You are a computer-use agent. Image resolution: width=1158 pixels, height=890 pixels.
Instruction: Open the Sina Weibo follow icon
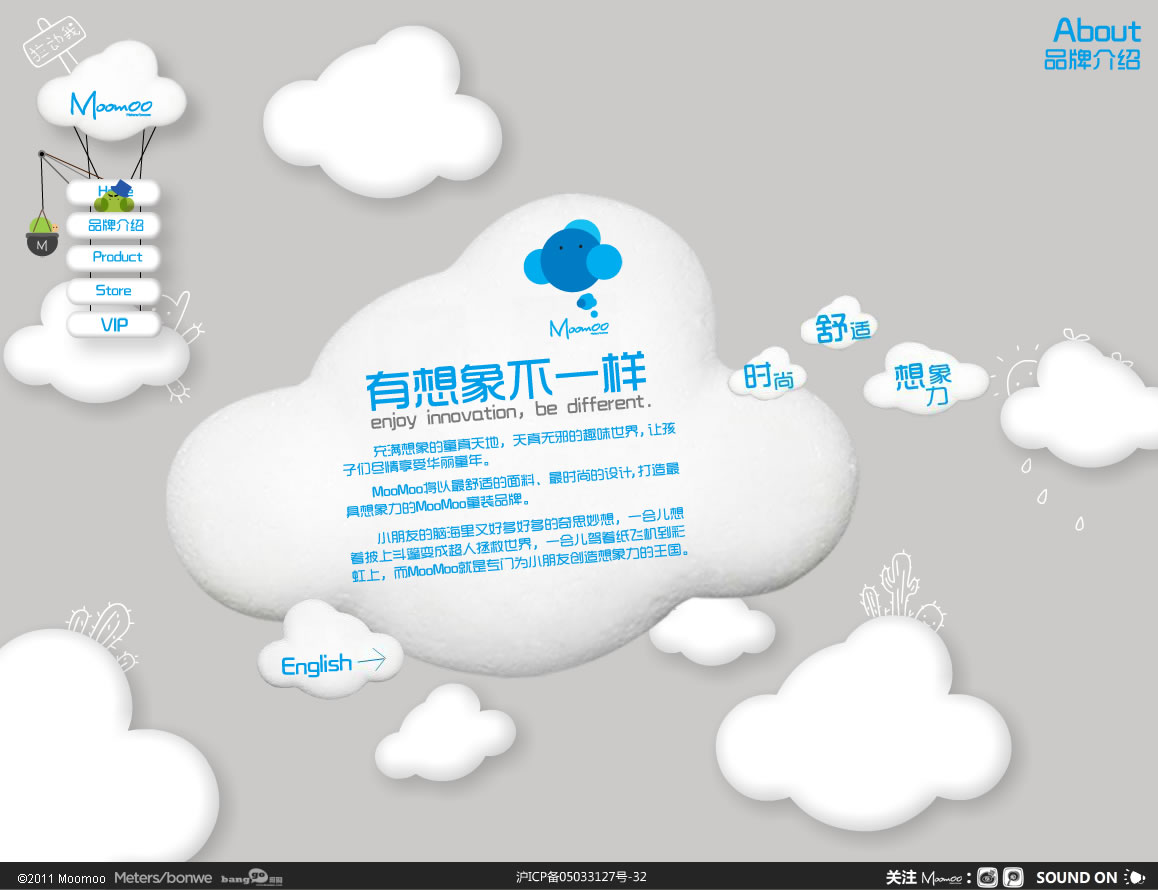pyautogui.click(x=987, y=877)
